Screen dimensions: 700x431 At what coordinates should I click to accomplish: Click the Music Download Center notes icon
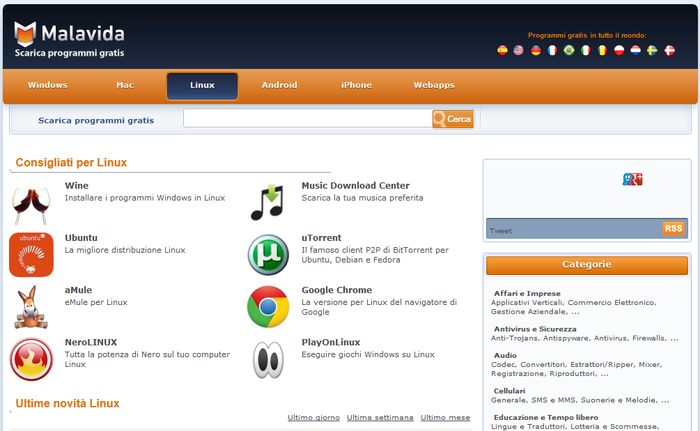coord(267,202)
